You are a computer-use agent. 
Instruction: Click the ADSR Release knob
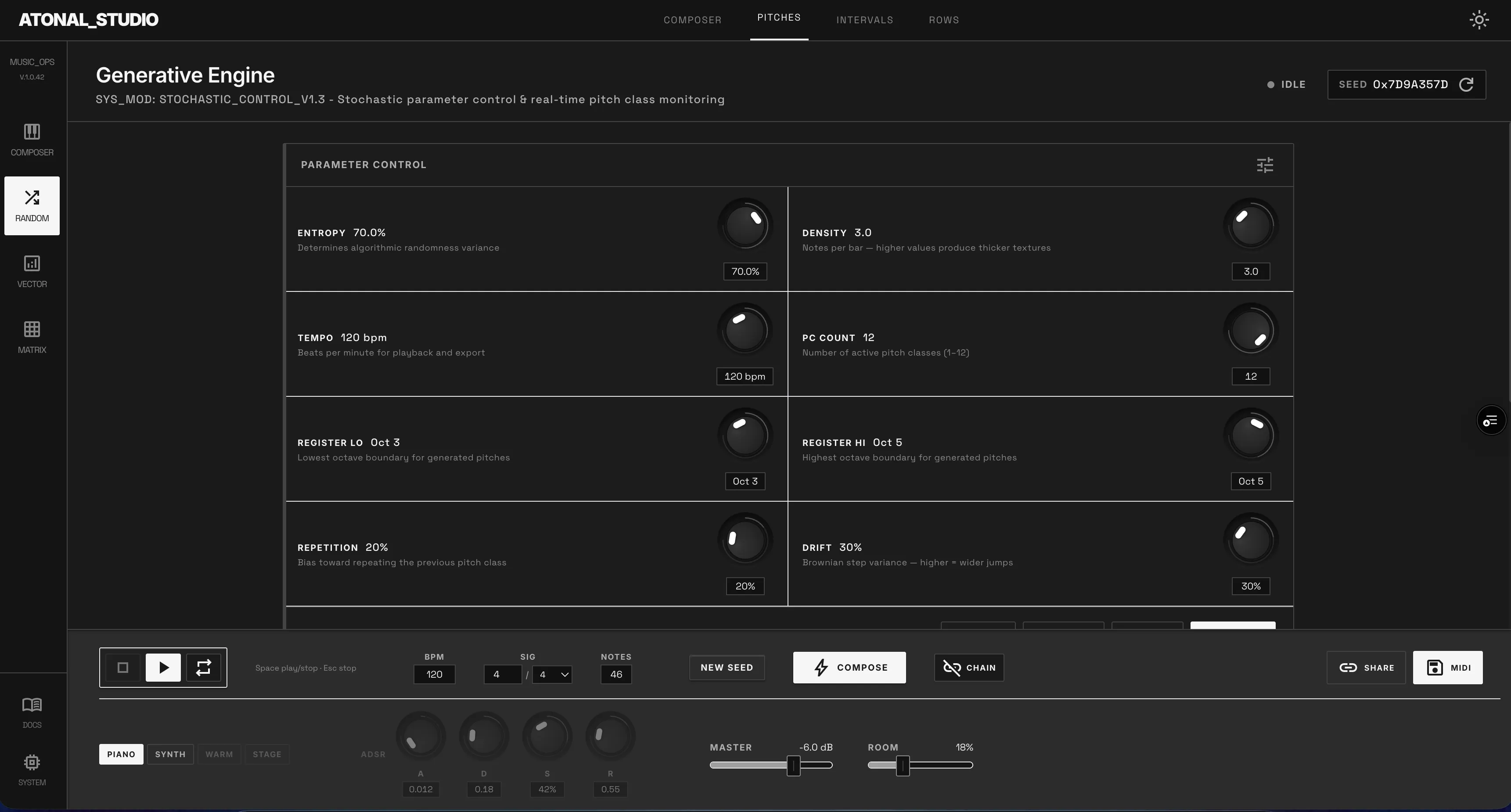click(610, 737)
